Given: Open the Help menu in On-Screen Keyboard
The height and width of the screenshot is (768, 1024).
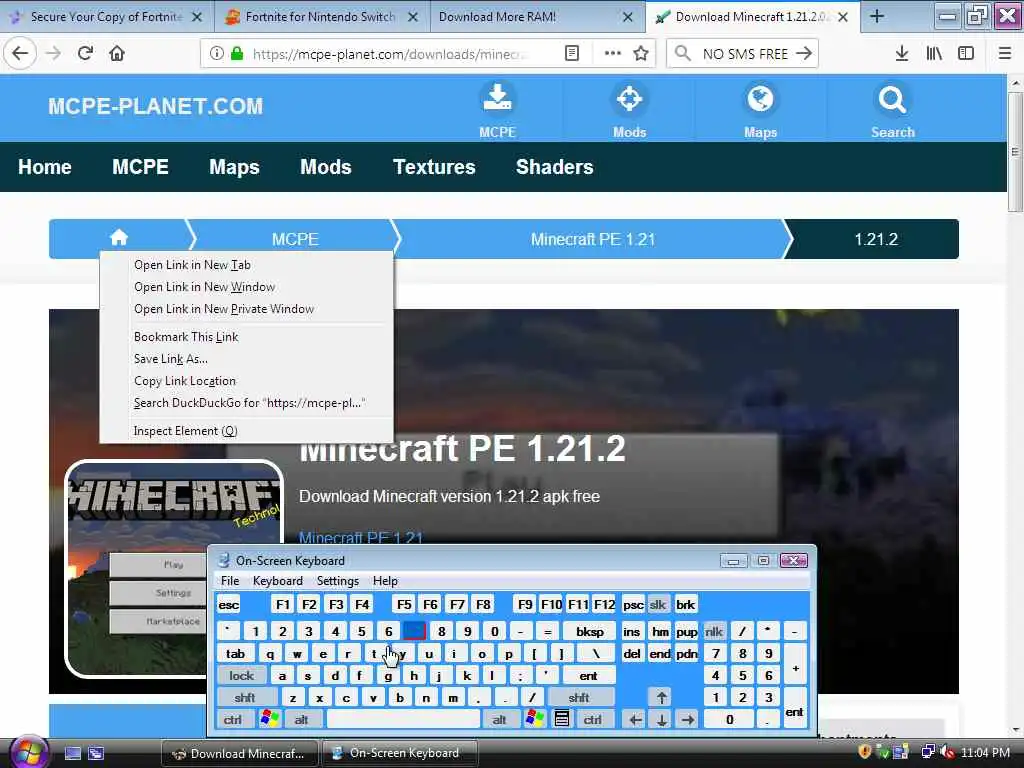Looking at the screenshot, I should (385, 581).
